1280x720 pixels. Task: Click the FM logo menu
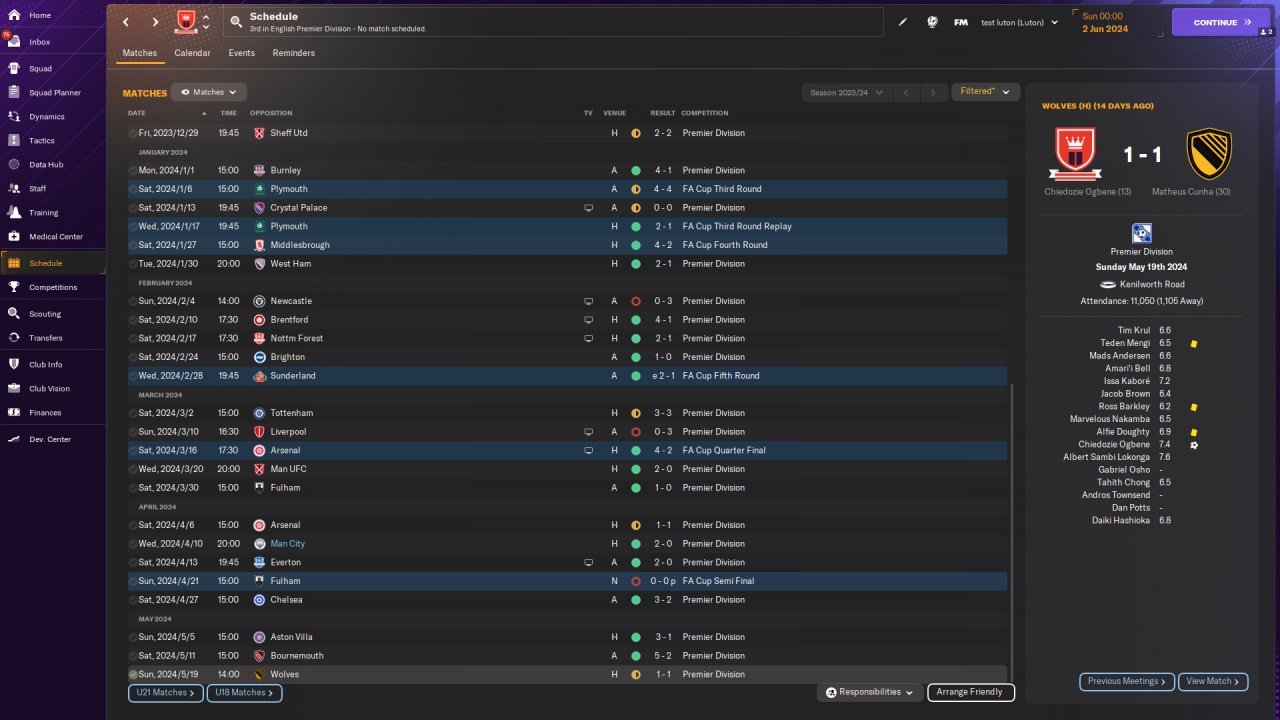[961, 22]
